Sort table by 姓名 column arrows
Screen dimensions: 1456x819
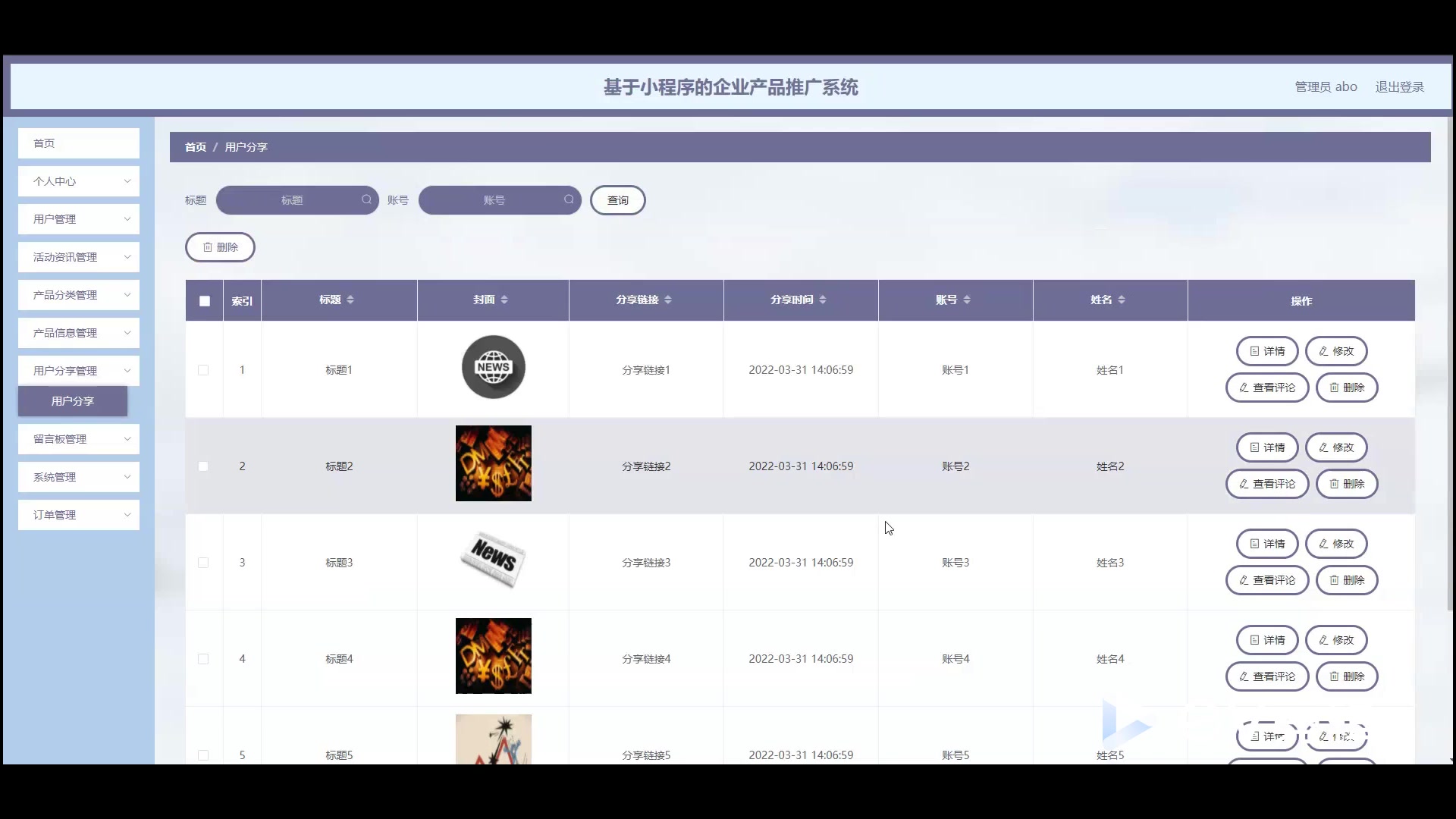click(x=1122, y=300)
